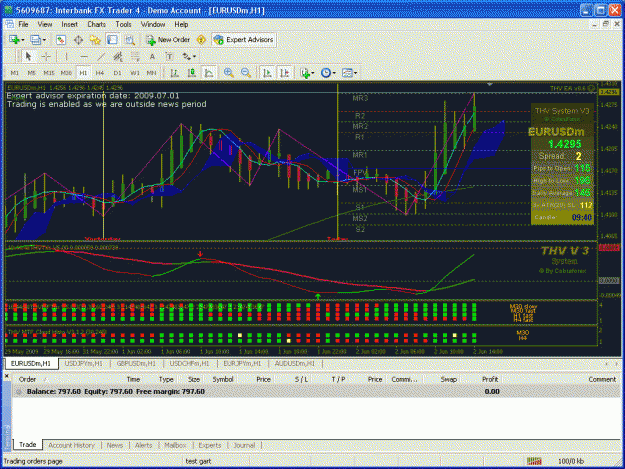Expand the Profiles dropdown arrow
This screenshot has height=469, width=625.
(44, 40)
